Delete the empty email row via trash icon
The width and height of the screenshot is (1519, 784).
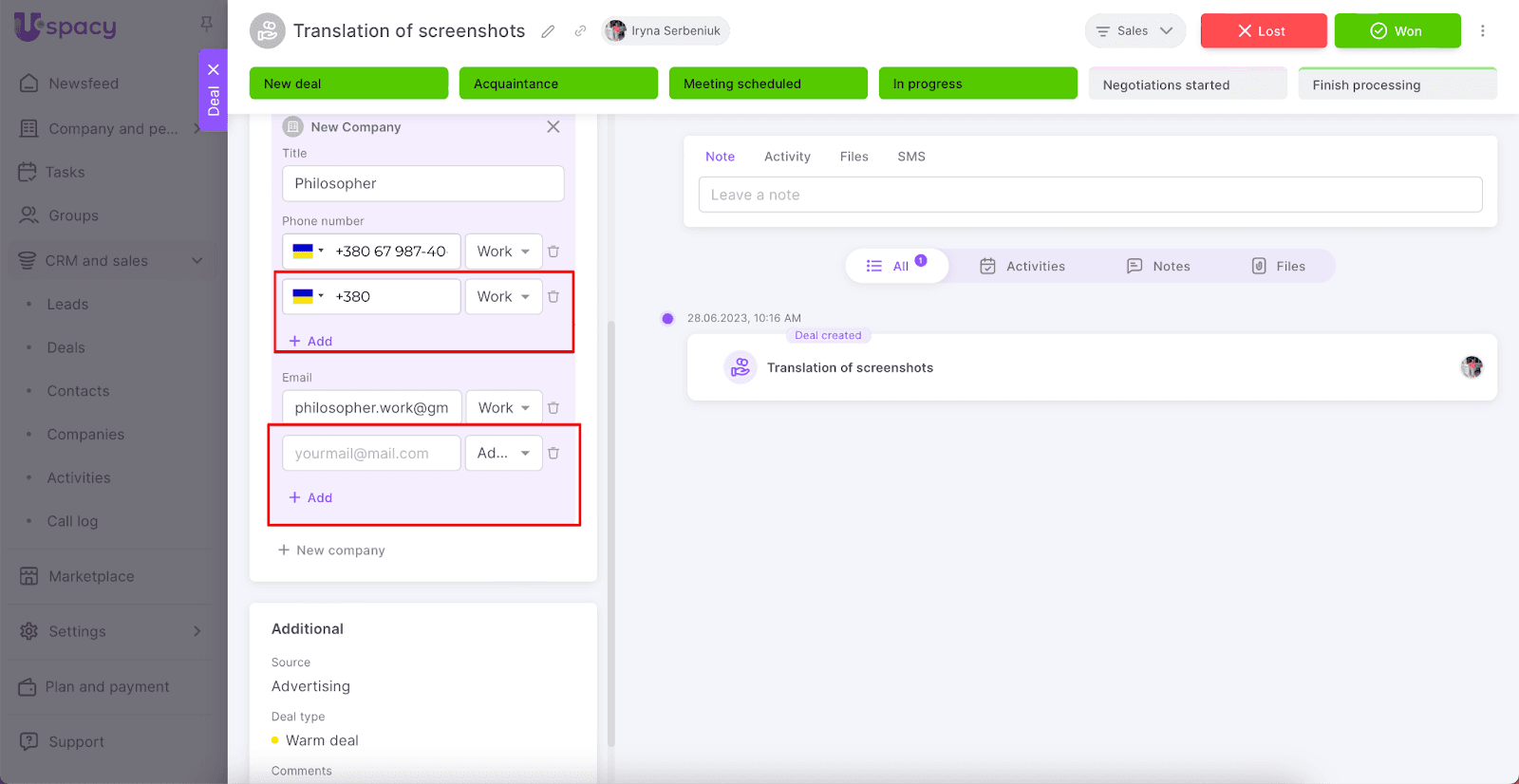click(553, 454)
